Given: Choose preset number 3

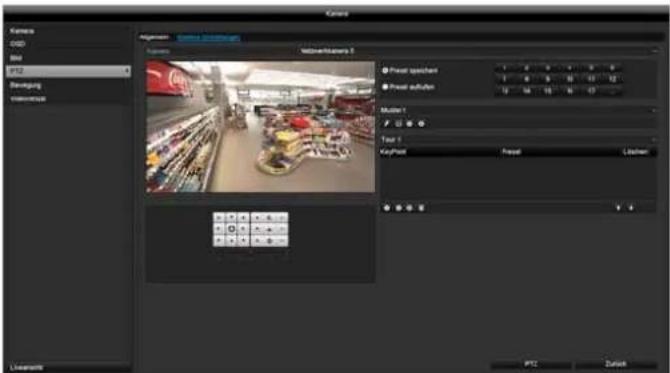Looking at the screenshot, I should click(548, 68).
